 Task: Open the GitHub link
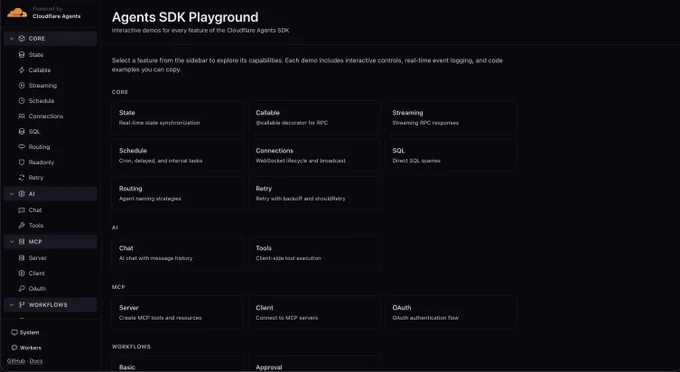point(16,361)
